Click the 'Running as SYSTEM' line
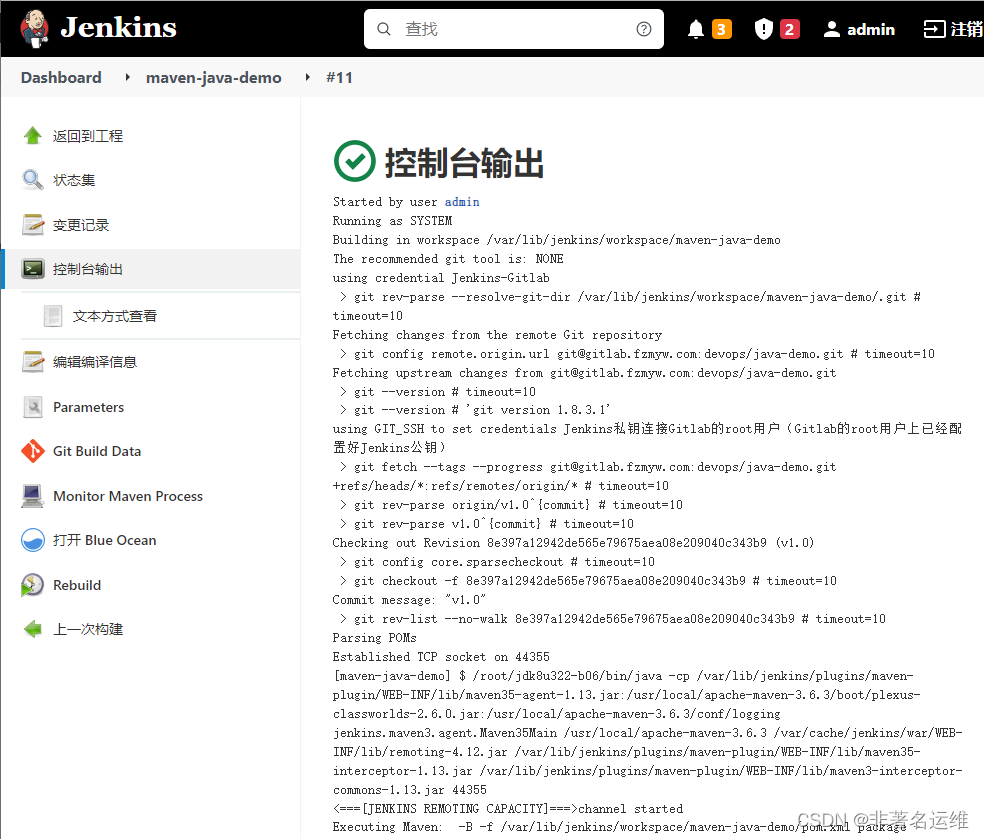Image resolution: width=984 pixels, height=839 pixels. [x=392, y=221]
